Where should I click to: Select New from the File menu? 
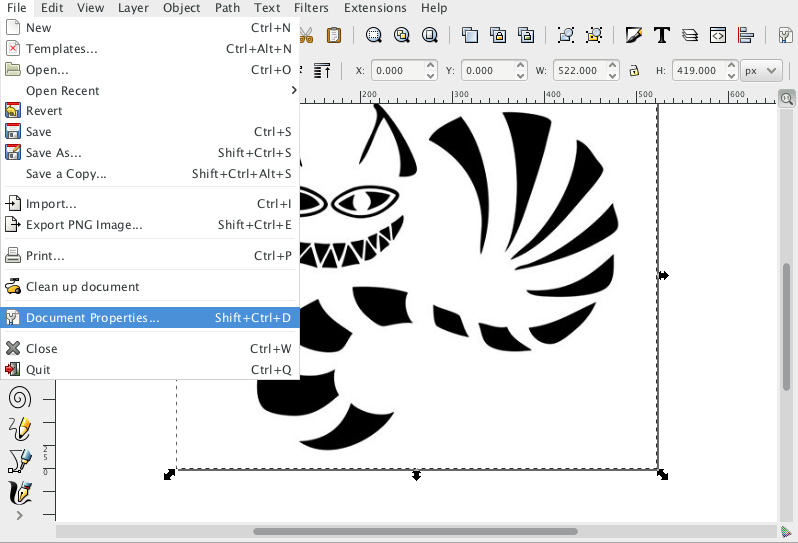(x=150, y=27)
